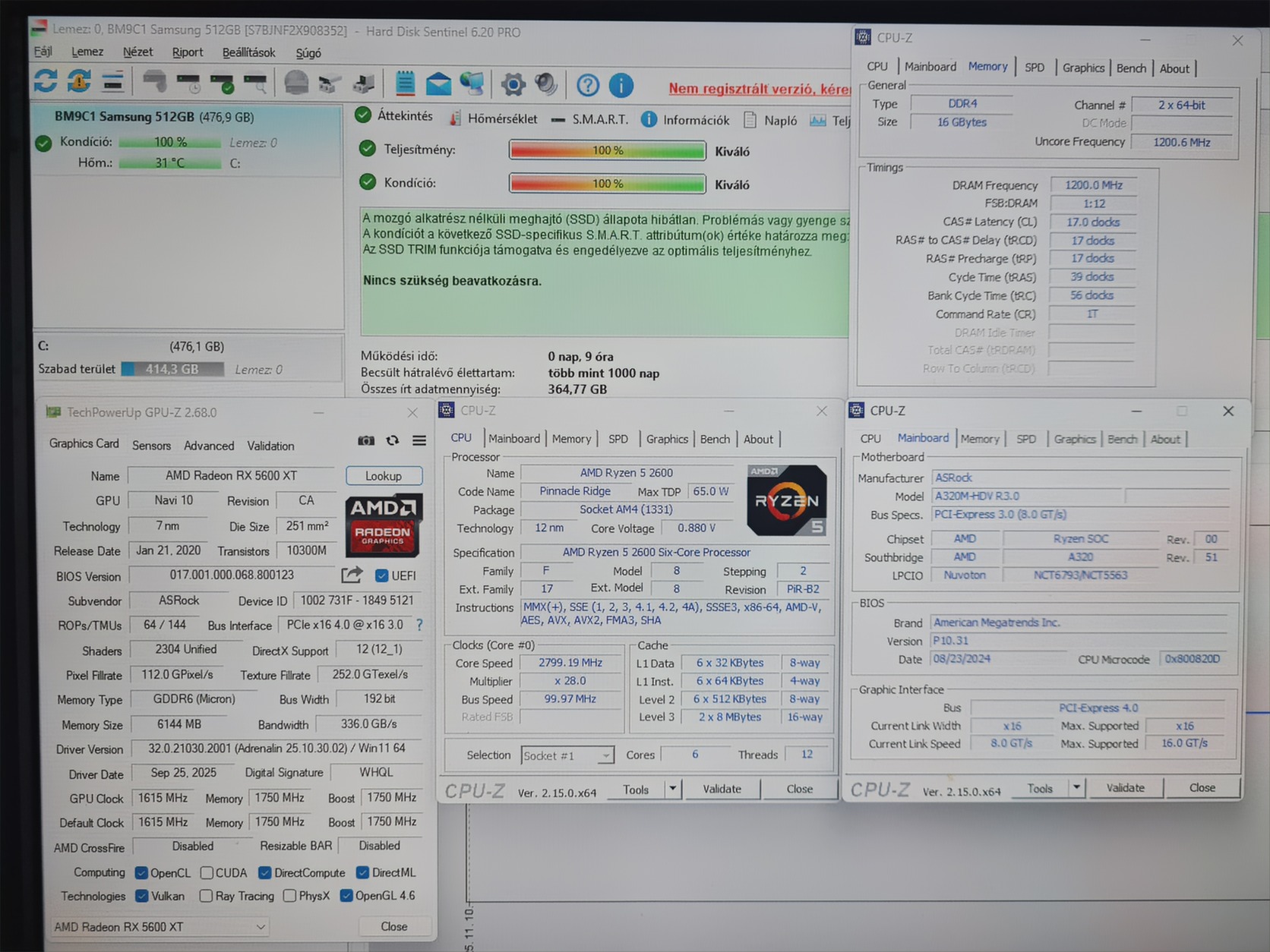The width and height of the screenshot is (1270, 952).
Task: Toggle the Vulkan checkbox
Action: point(142,896)
